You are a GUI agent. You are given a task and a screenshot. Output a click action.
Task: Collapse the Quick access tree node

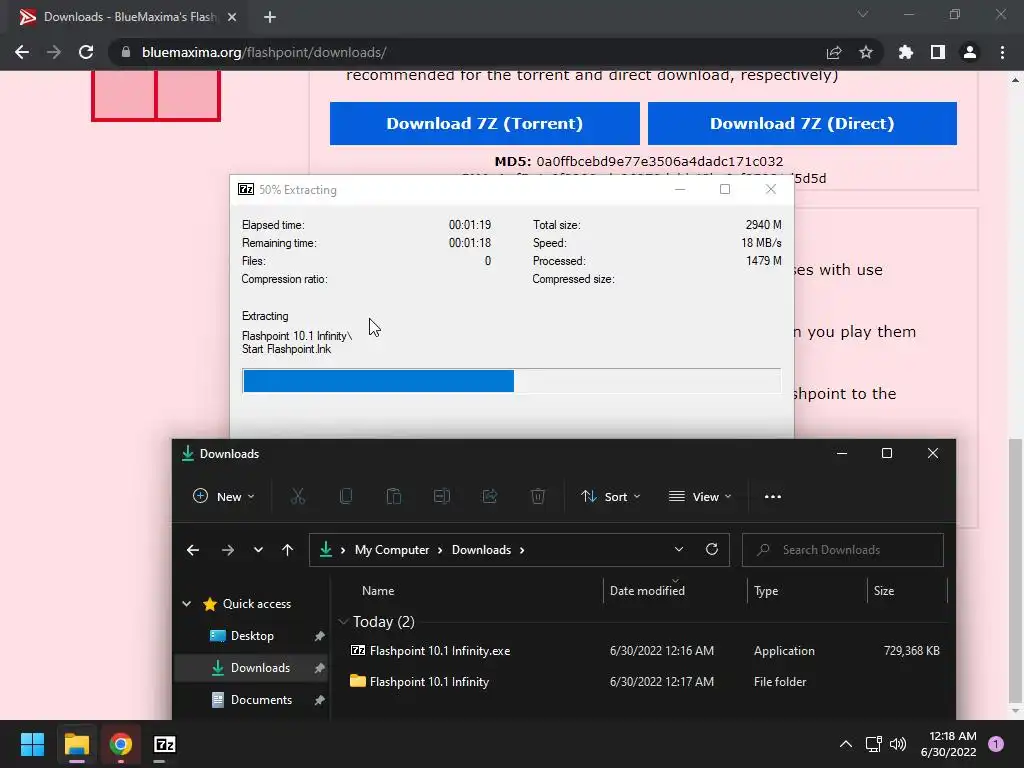[x=187, y=604]
